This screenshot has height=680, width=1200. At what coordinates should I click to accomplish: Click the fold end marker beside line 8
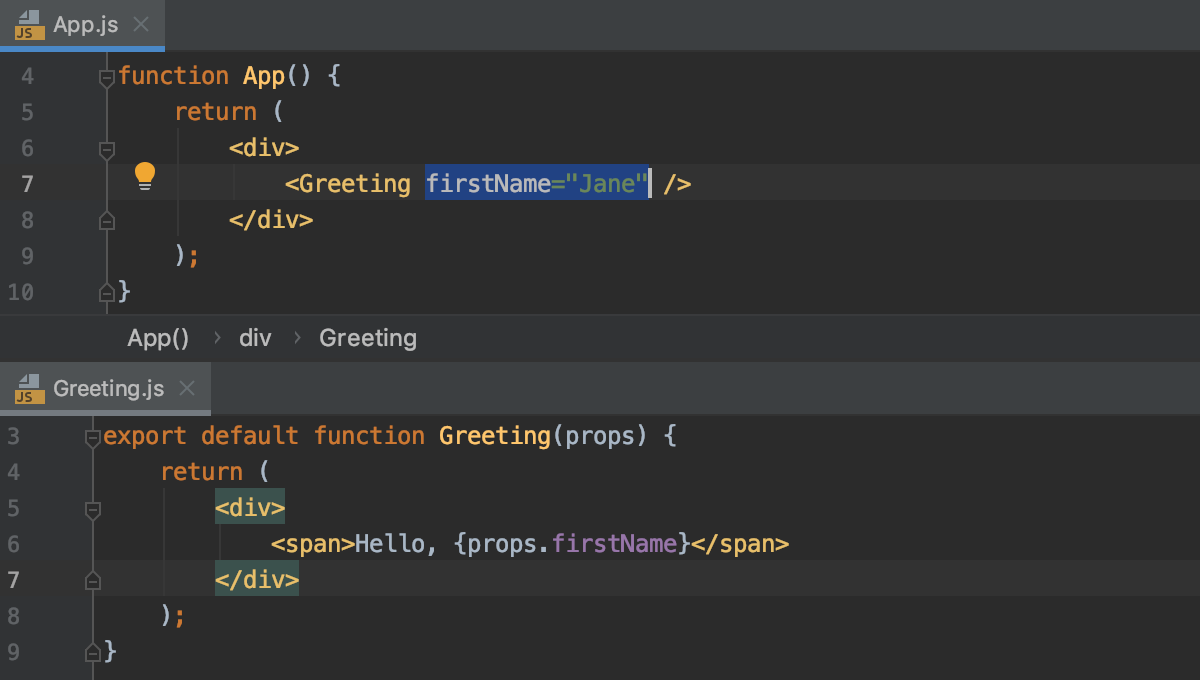pyautogui.click(x=107, y=219)
